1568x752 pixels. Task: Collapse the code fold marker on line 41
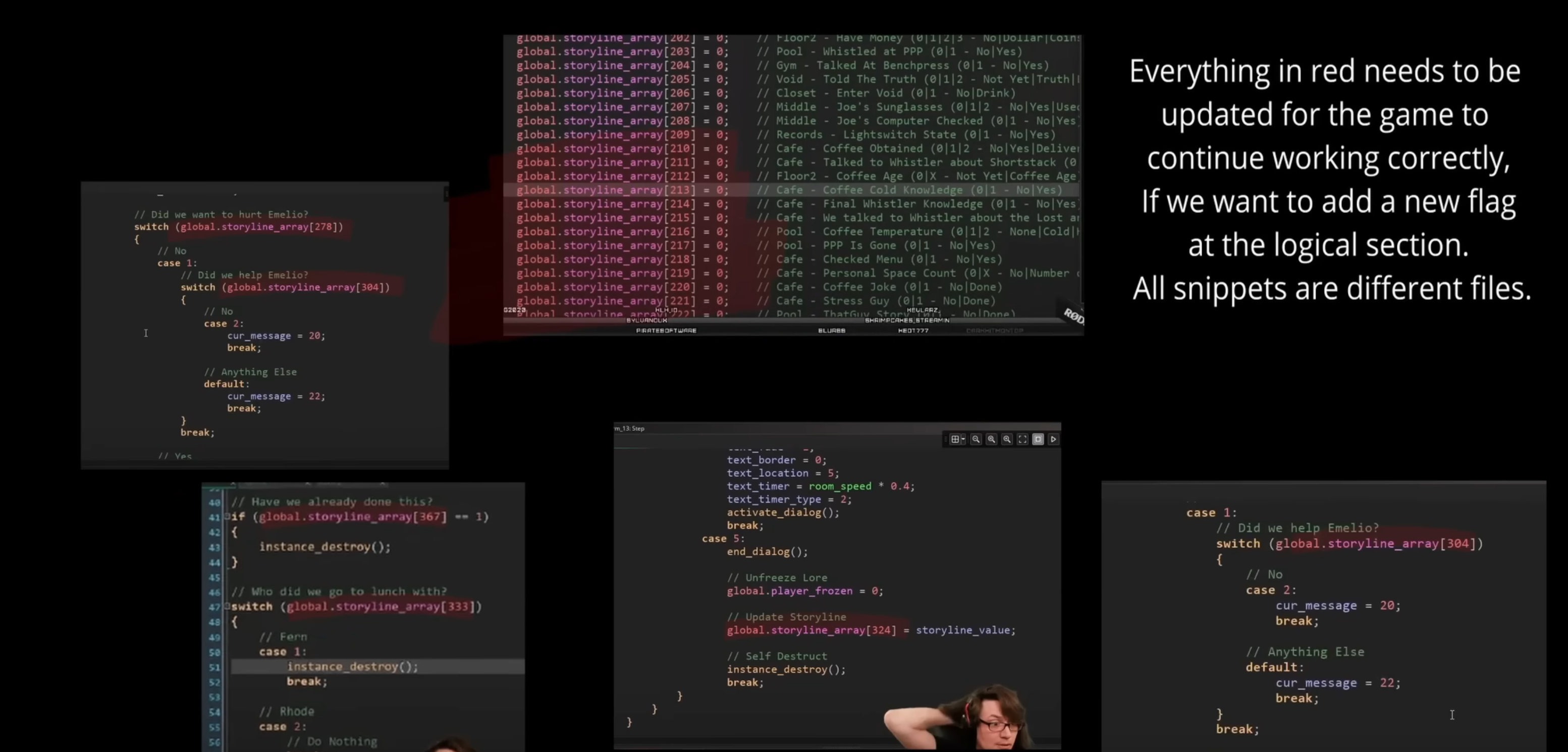click(228, 516)
